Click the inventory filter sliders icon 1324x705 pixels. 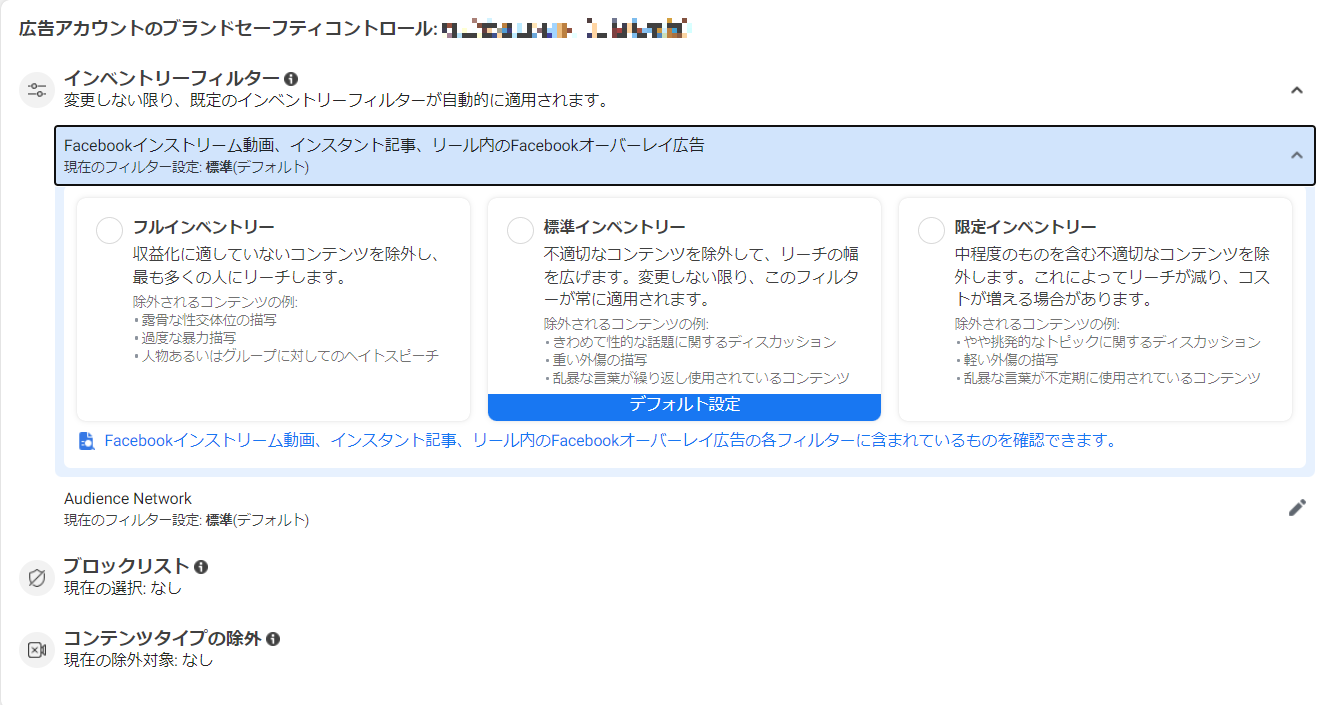click(x=37, y=90)
